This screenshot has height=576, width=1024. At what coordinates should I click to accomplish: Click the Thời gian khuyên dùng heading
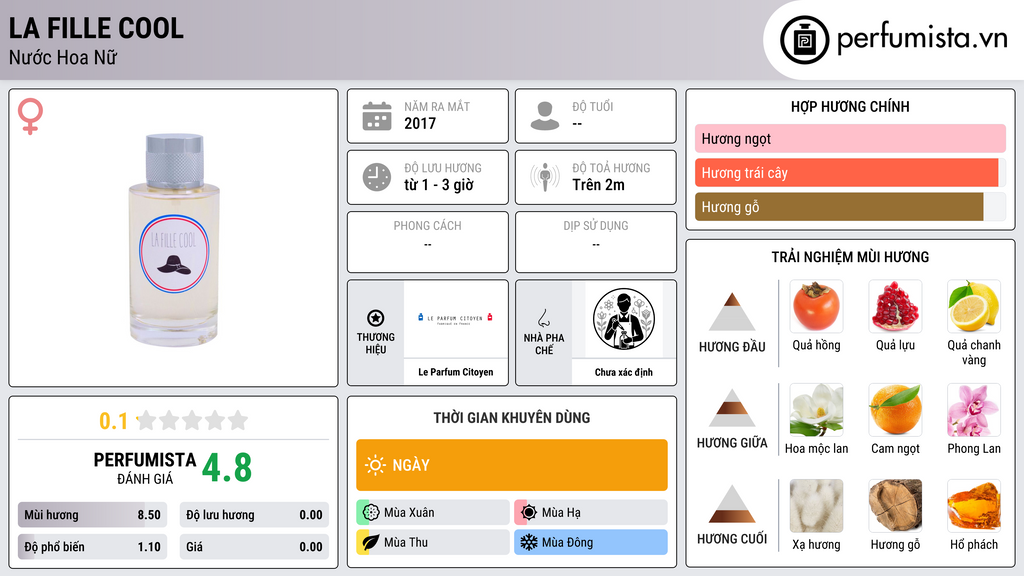512,417
